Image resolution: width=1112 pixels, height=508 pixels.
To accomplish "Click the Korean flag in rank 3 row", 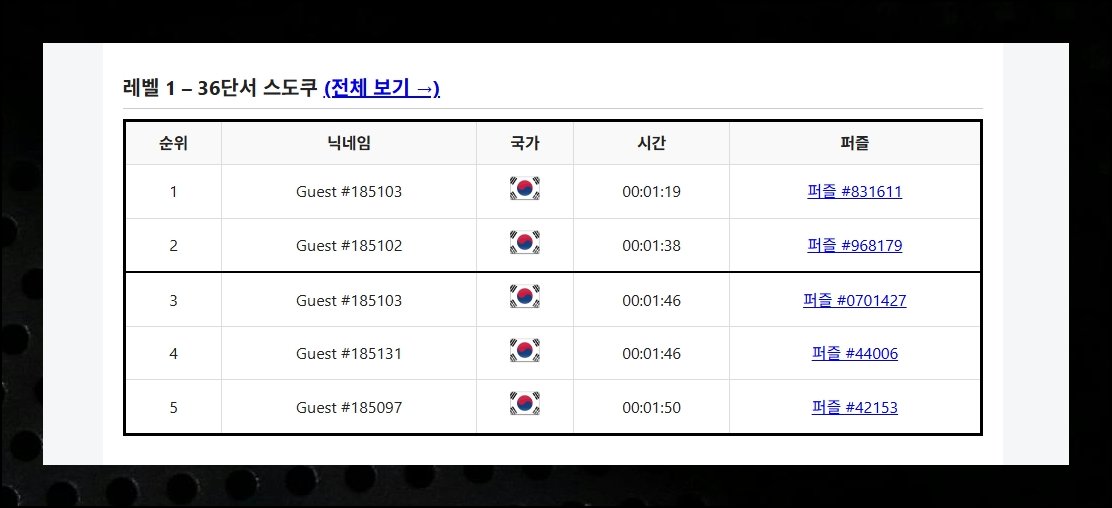I will point(525,296).
